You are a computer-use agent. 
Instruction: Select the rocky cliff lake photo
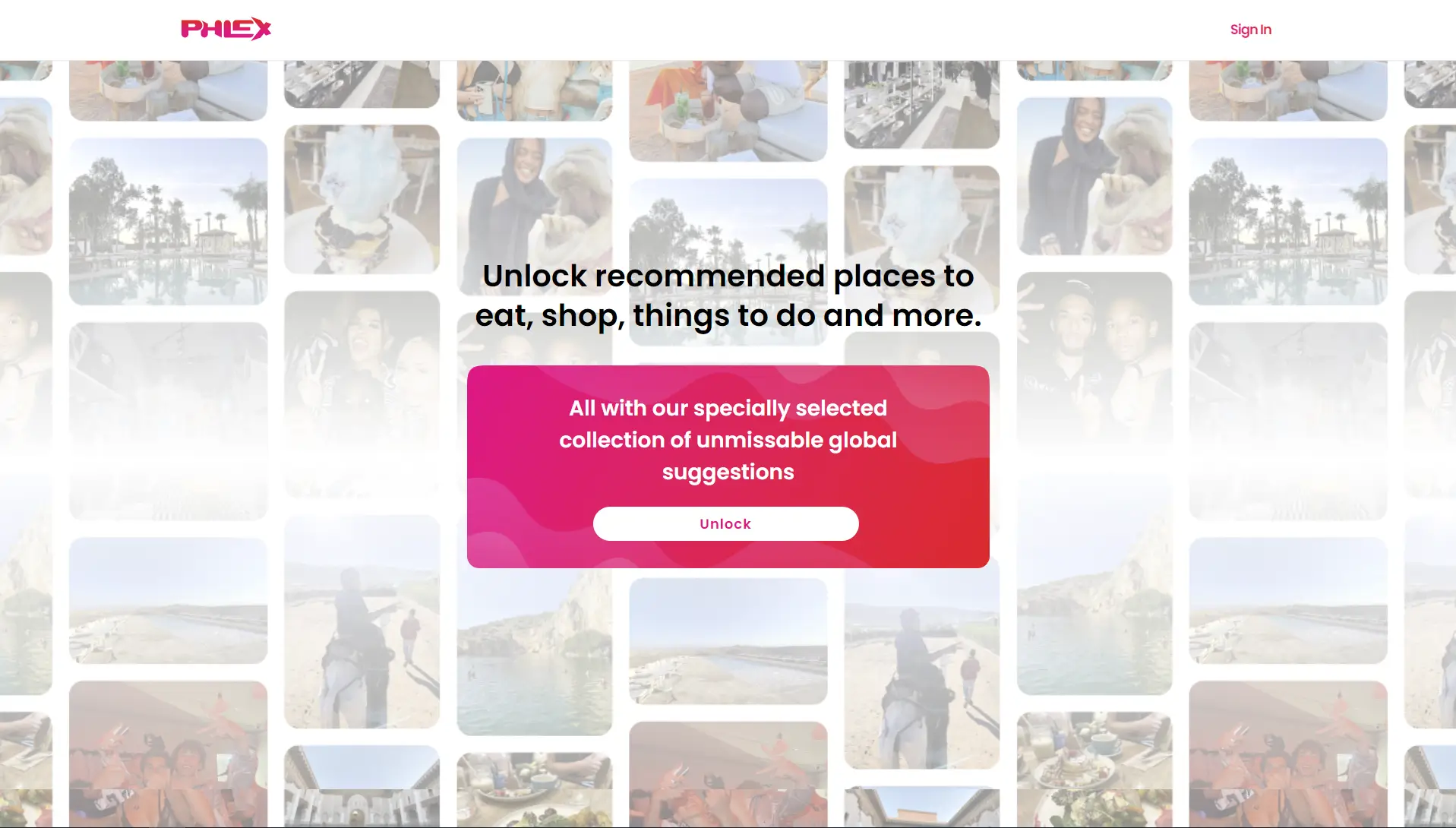[x=534, y=652]
